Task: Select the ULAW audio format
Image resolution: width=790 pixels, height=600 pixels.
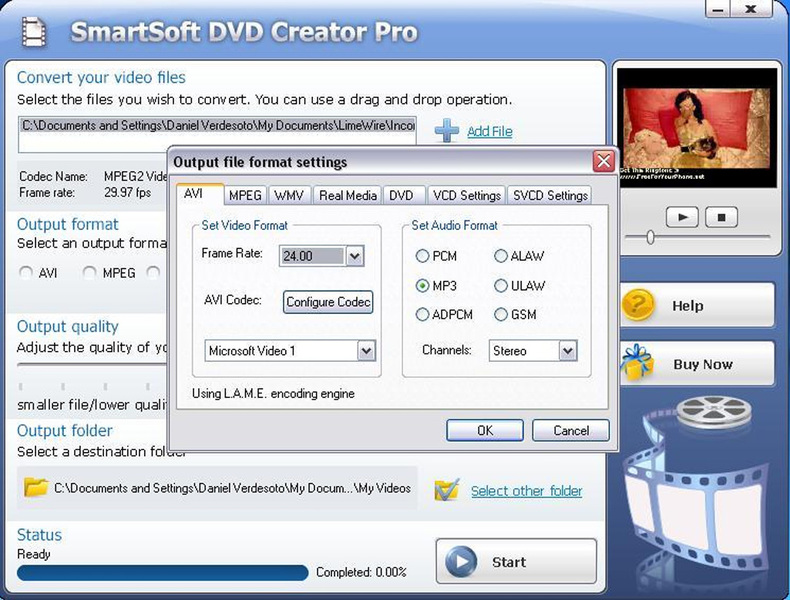Action: click(x=519, y=286)
